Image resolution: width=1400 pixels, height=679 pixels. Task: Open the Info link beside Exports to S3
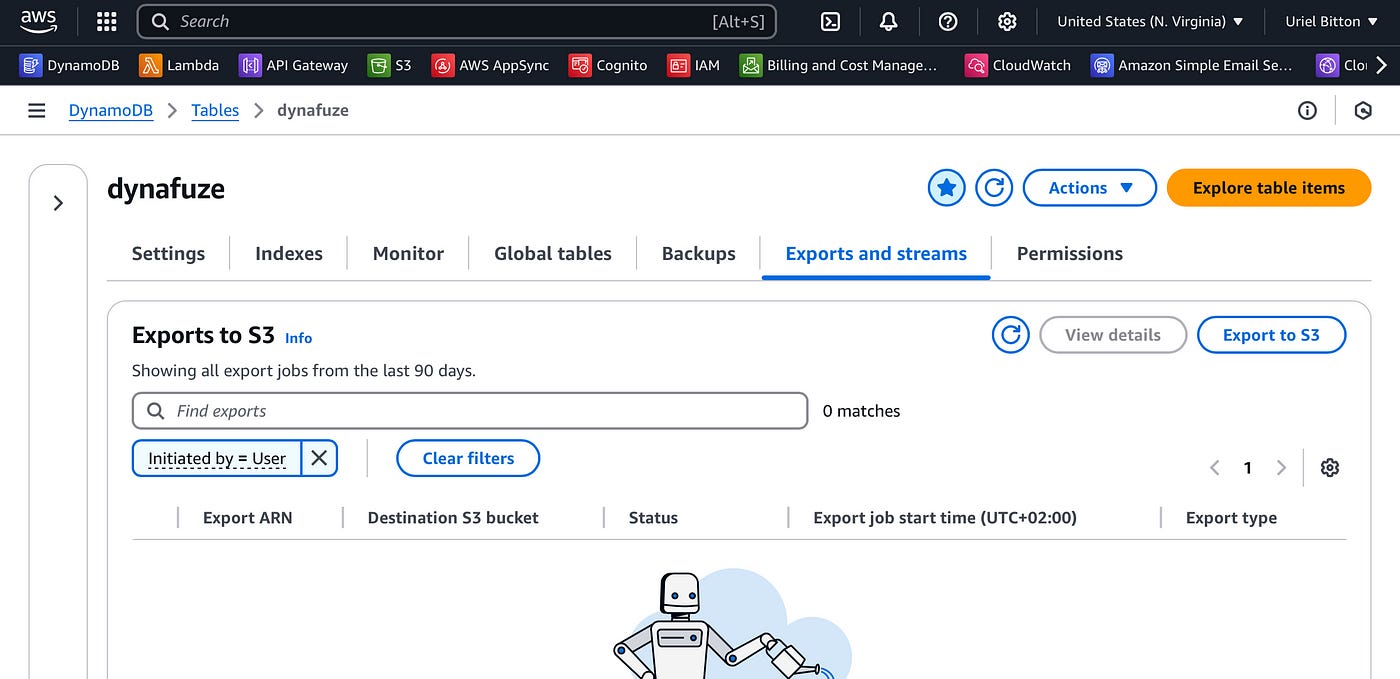298,338
